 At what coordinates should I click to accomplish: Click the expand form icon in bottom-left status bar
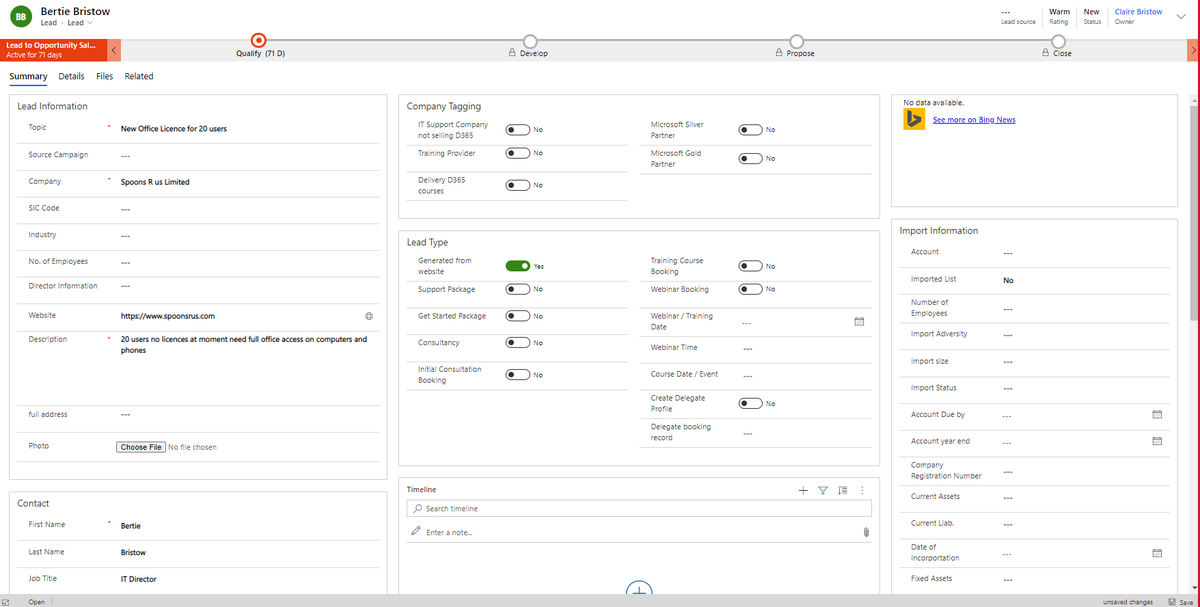[x=7, y=602]
